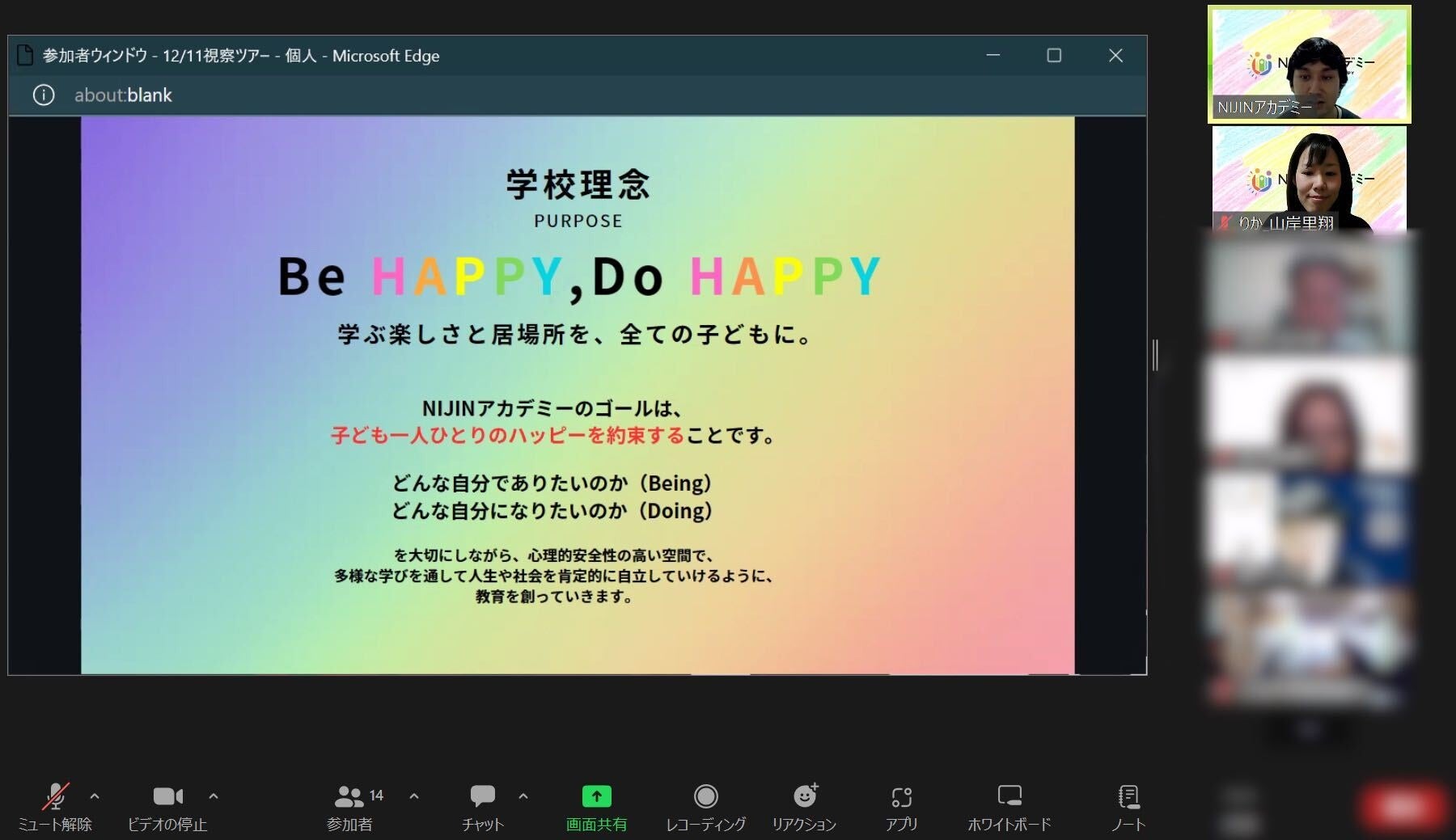Open the 参加者 participants panel
The height and width of the screenshot is (840, 1456).
click(350, 807)
